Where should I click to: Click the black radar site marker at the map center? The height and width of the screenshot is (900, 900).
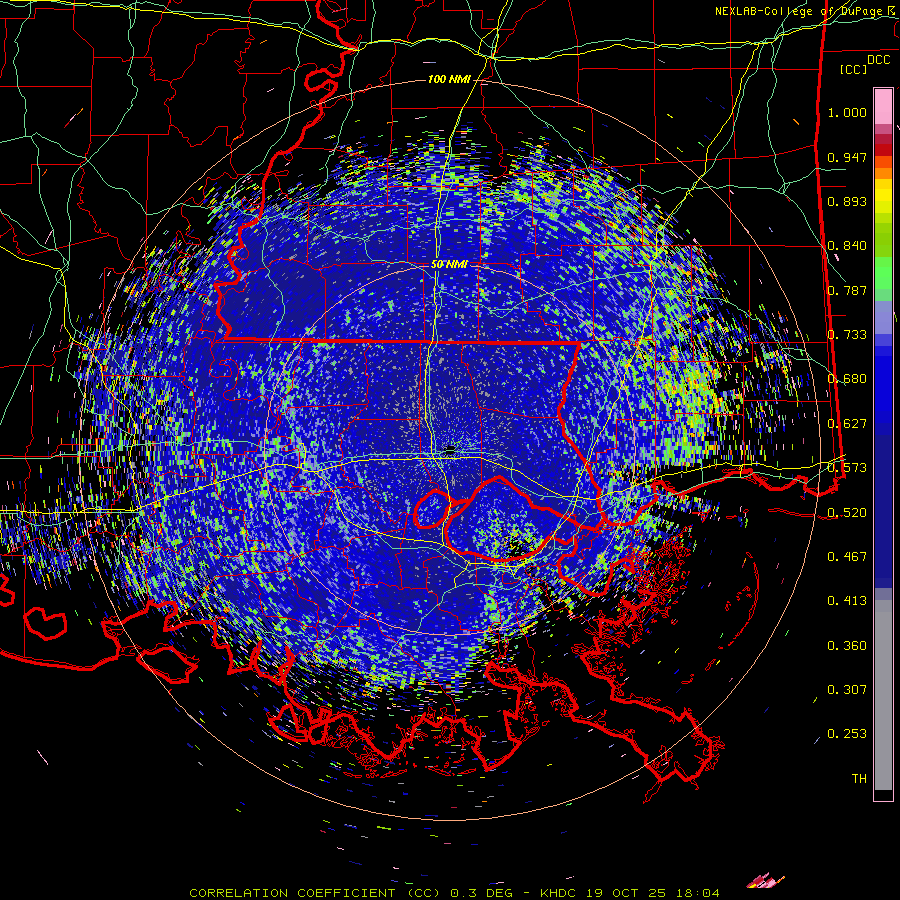point(451,449)
